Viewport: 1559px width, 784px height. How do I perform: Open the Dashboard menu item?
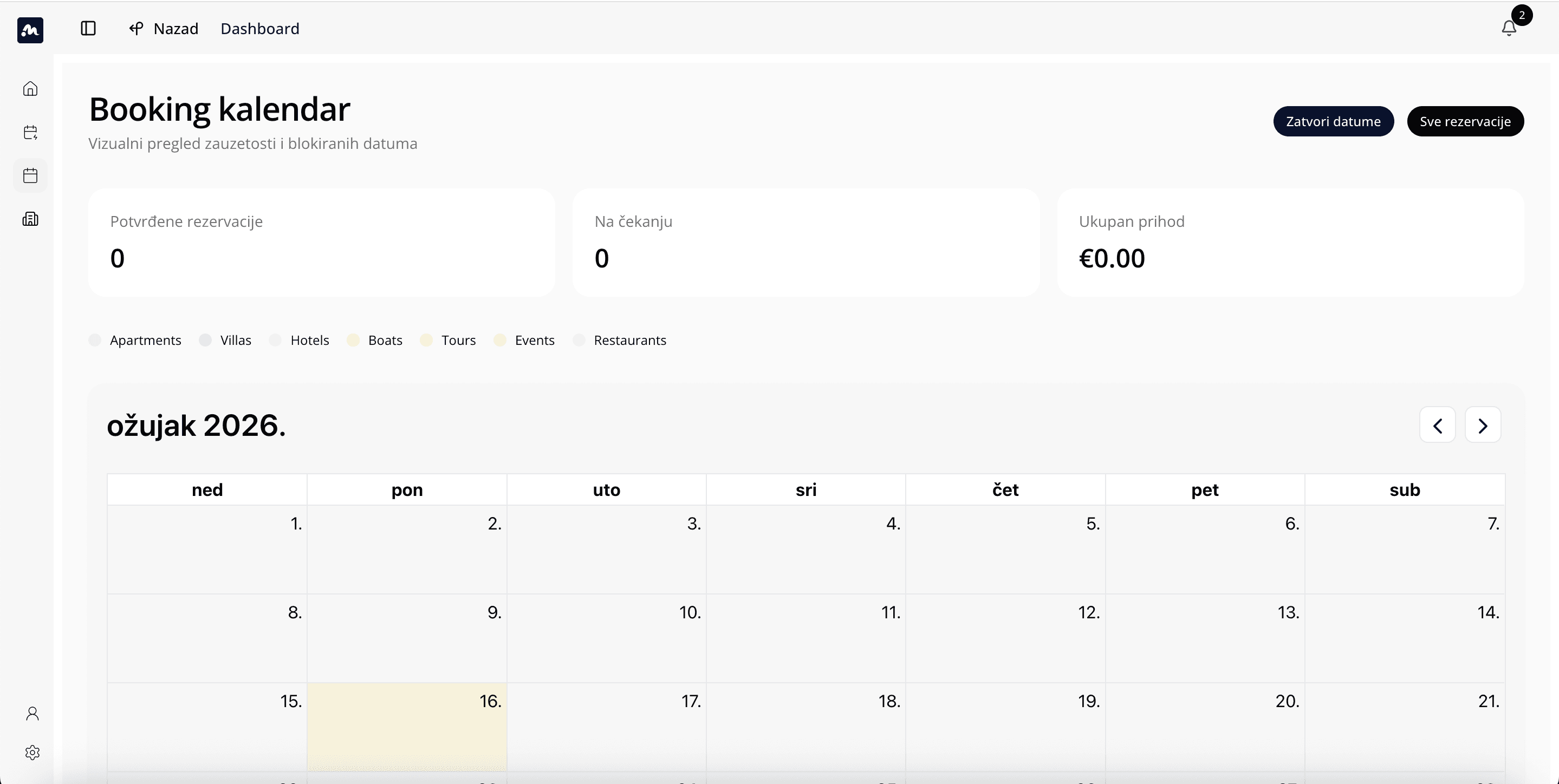coord(259,29)
